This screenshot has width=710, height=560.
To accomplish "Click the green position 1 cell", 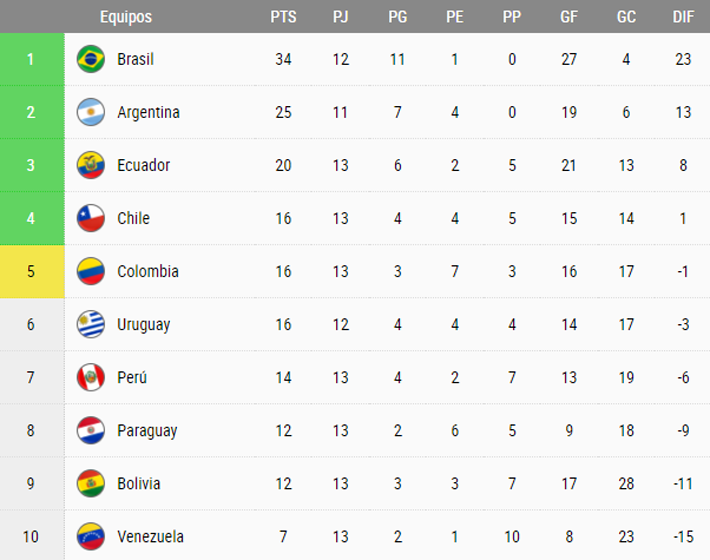I will click(x=31, y=59).
